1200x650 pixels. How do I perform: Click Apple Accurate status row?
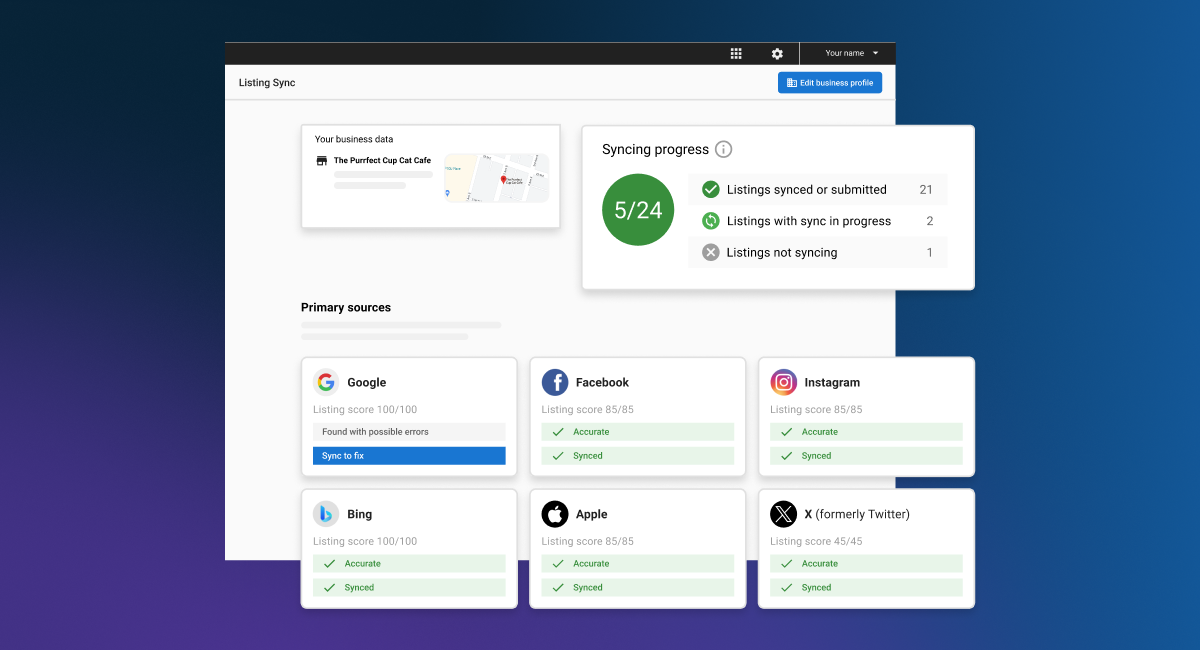tap(638, 564)
